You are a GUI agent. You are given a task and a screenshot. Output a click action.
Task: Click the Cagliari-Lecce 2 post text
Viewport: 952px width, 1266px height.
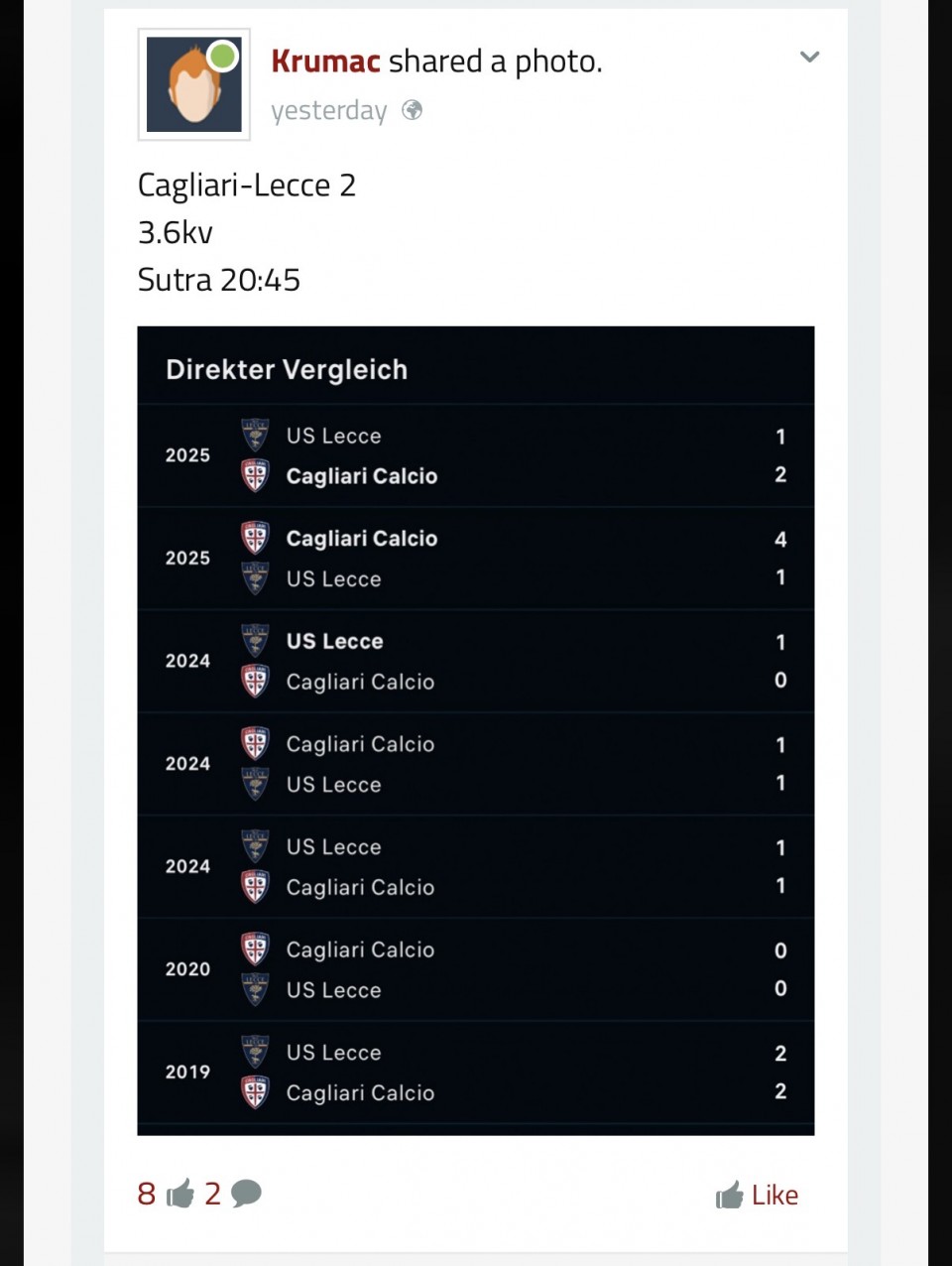coord(246,186)
